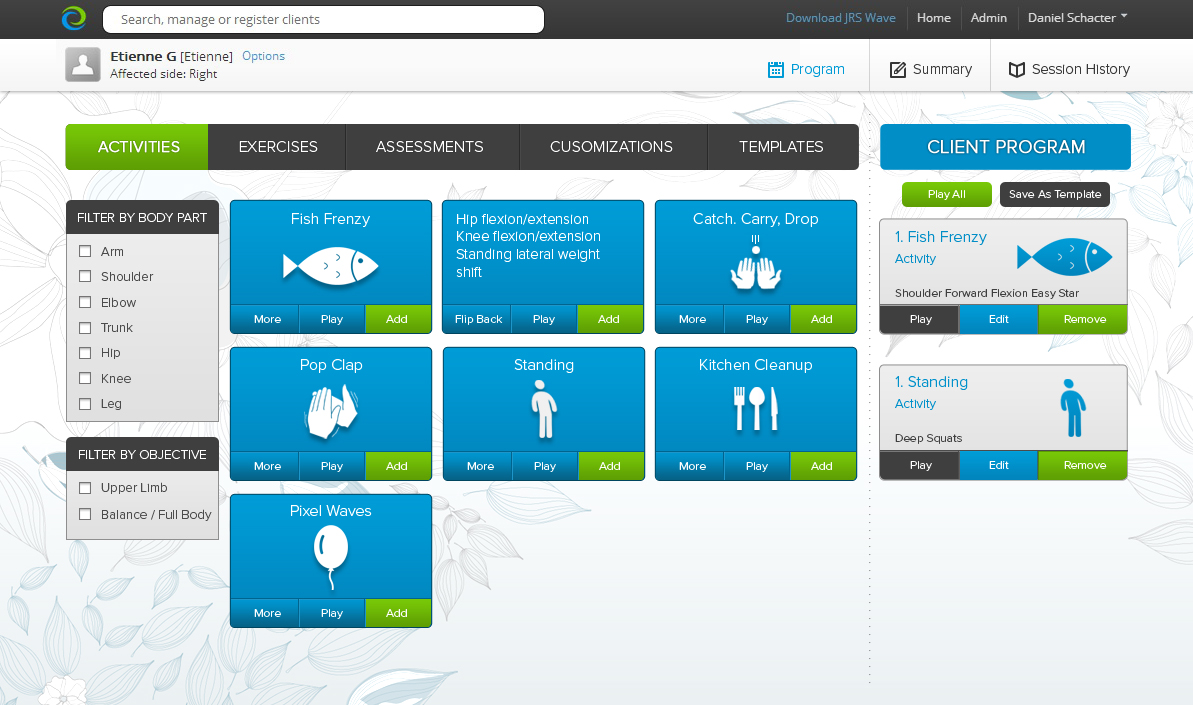The height and width of the screenshot is (705, 1193).
Task: Check the Upper Limb objective filter
Action: 85,487
